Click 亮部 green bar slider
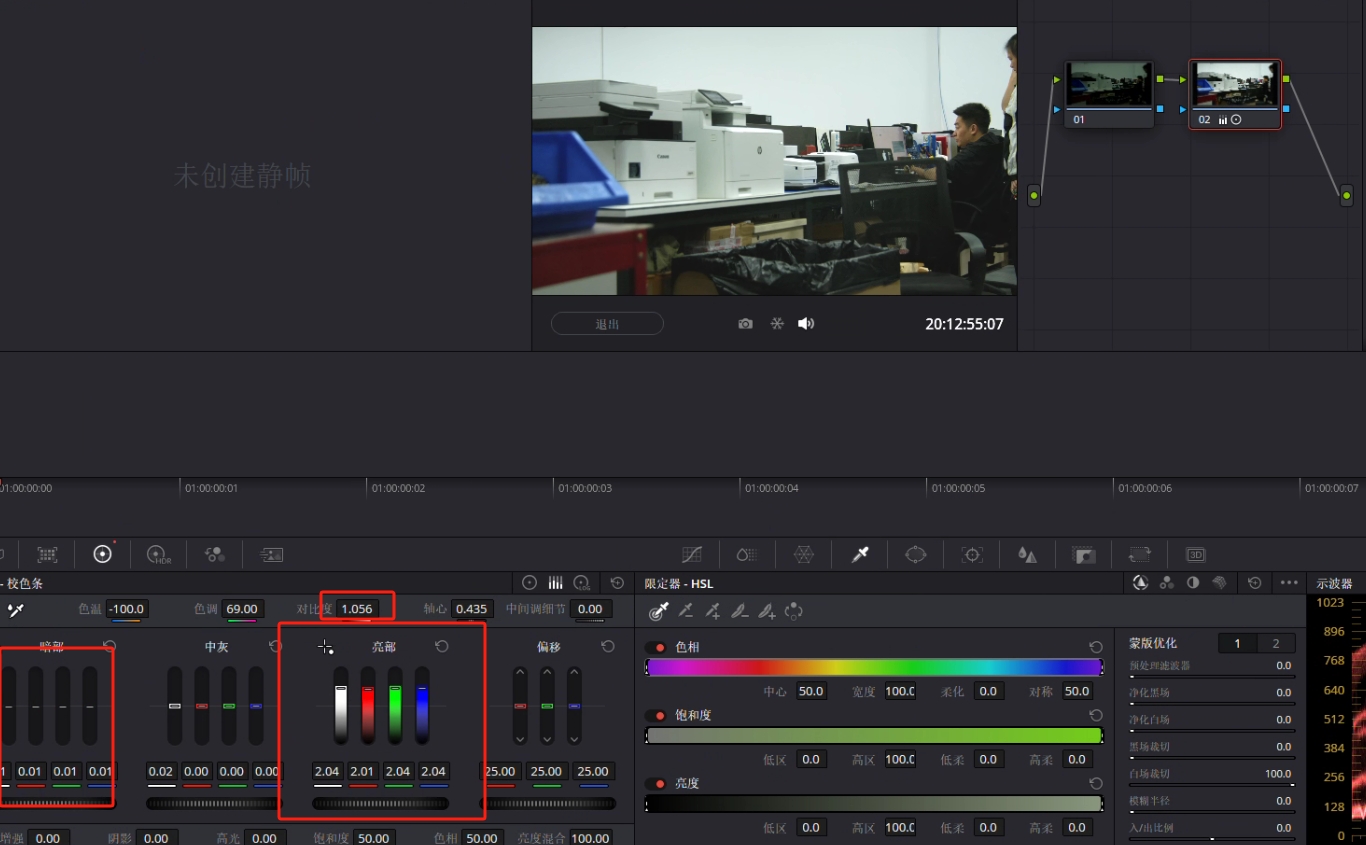Screen dimensions: 1366x845 click(x=395, y=706)
